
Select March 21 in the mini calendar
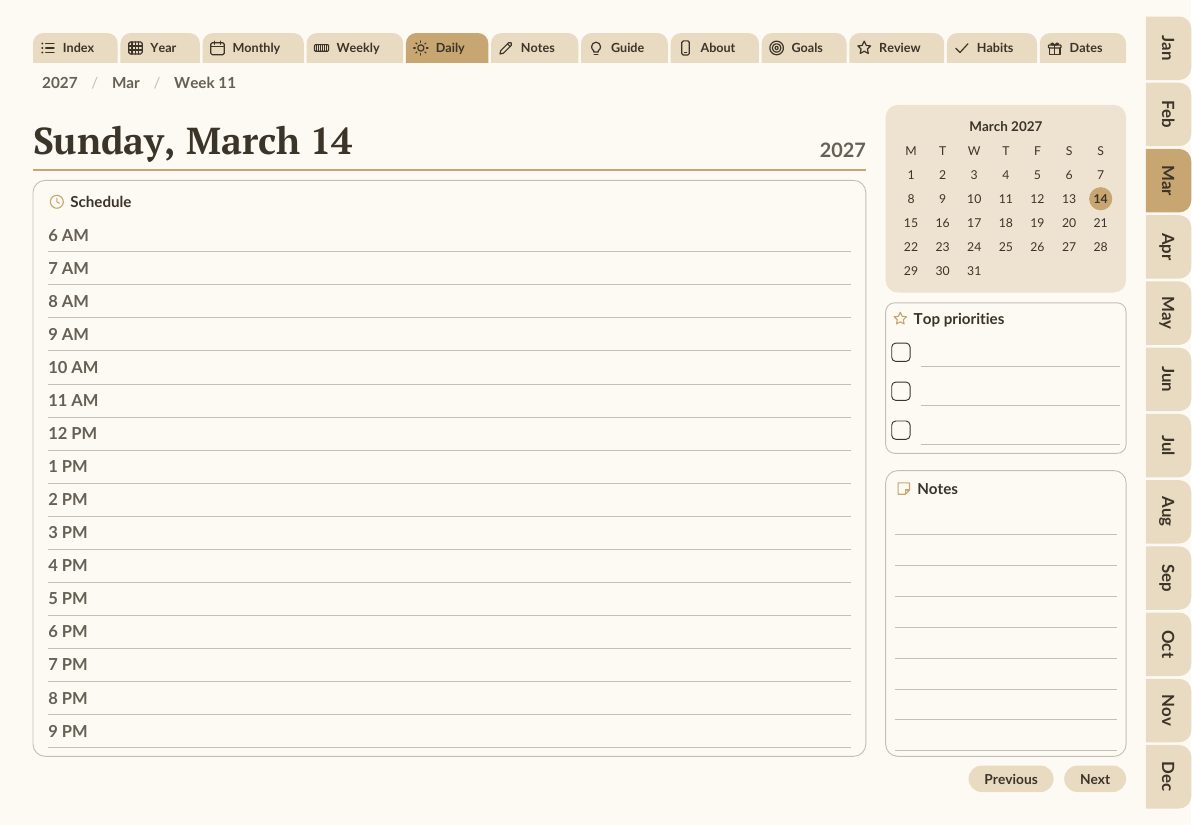pyautogui.click(x=1100, y=223)
